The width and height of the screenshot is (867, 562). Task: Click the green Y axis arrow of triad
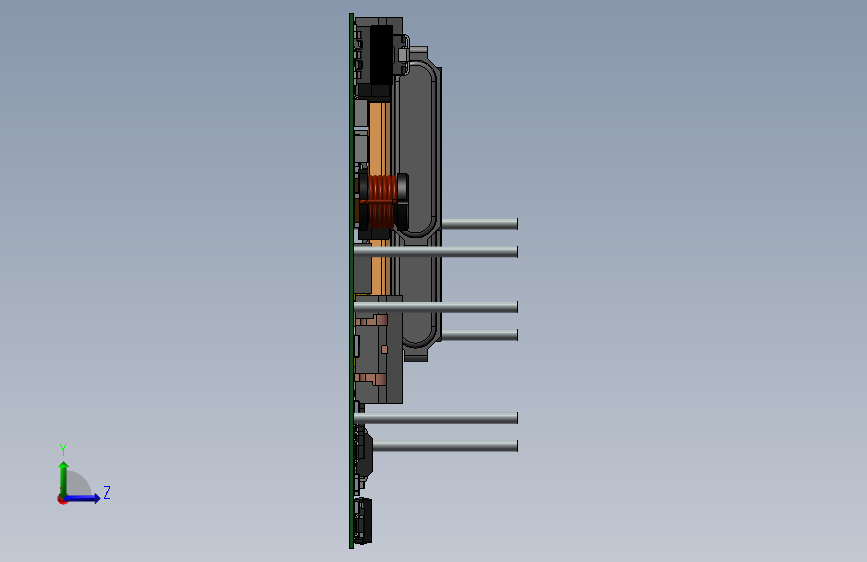[x=64, y=479]
